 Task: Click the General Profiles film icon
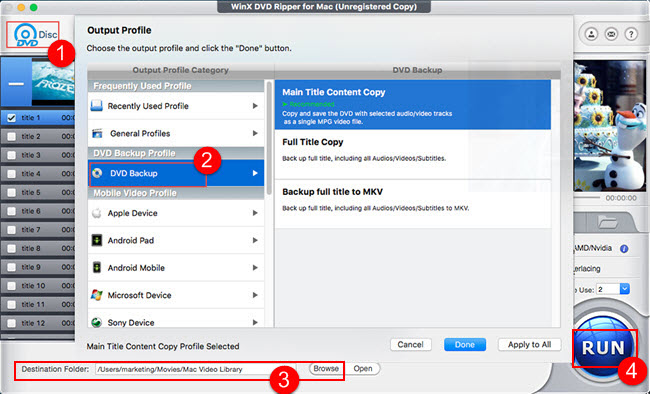pos(97,134)
